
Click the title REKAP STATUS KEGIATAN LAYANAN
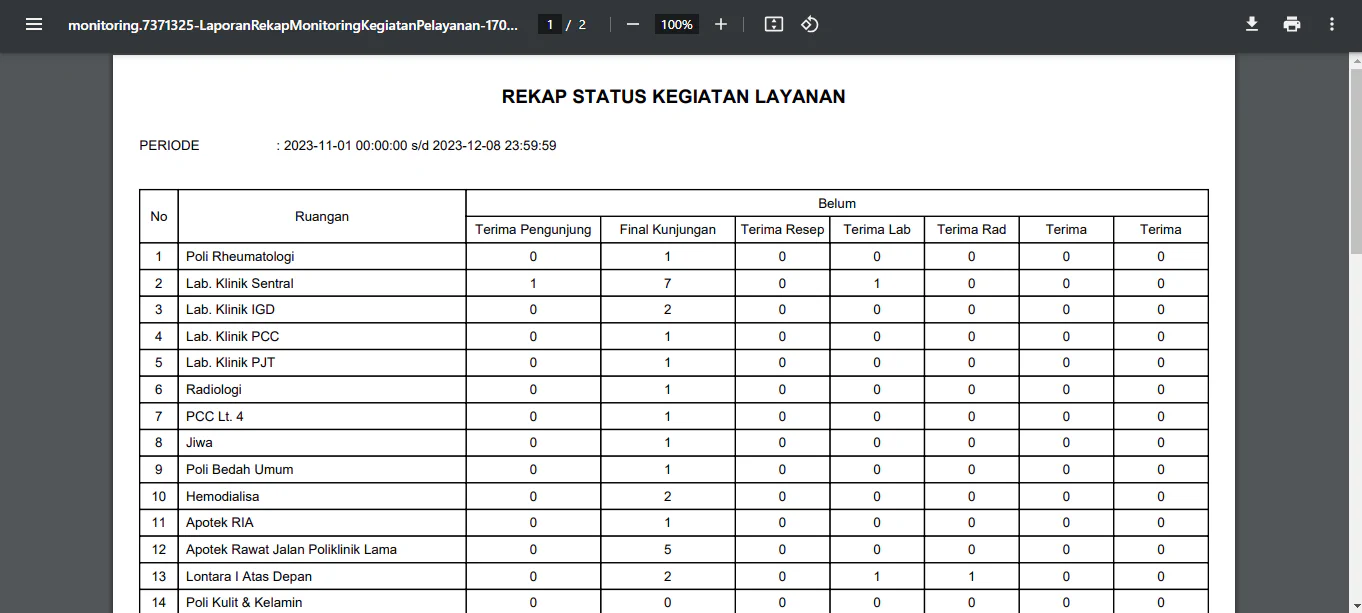tap(674, 97)
